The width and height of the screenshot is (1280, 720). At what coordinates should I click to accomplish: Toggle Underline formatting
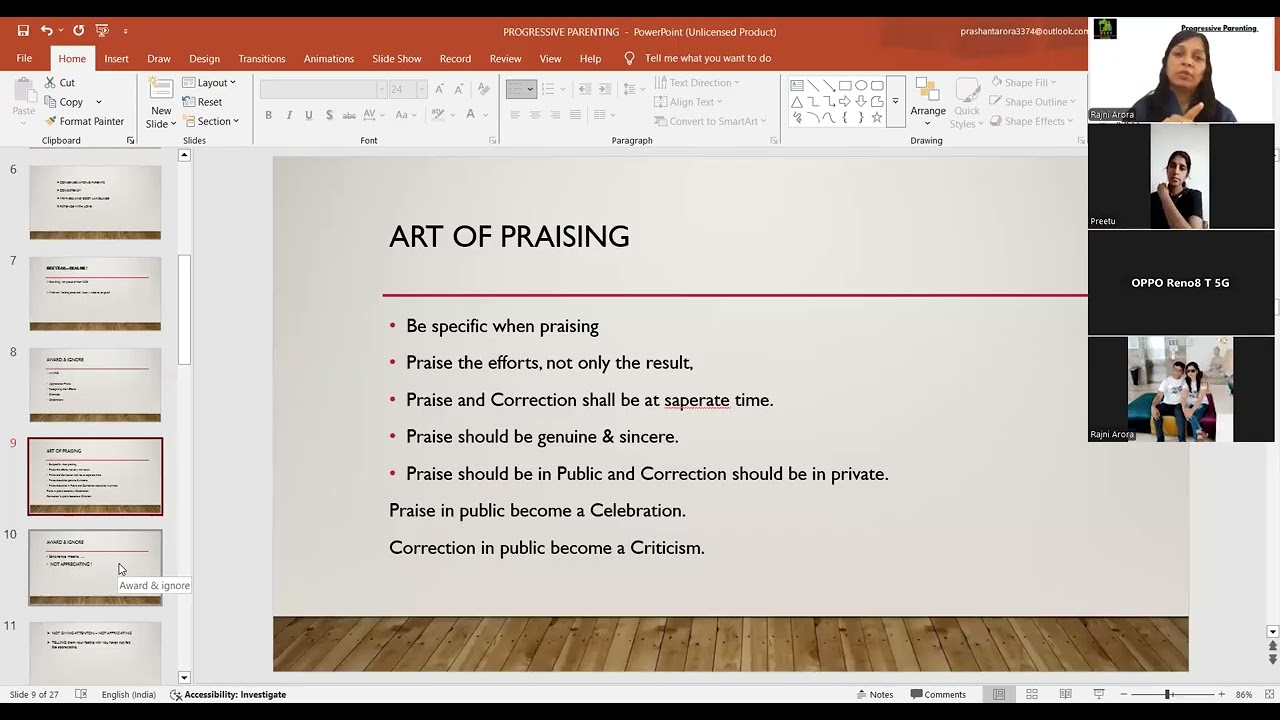coord(309,115)
